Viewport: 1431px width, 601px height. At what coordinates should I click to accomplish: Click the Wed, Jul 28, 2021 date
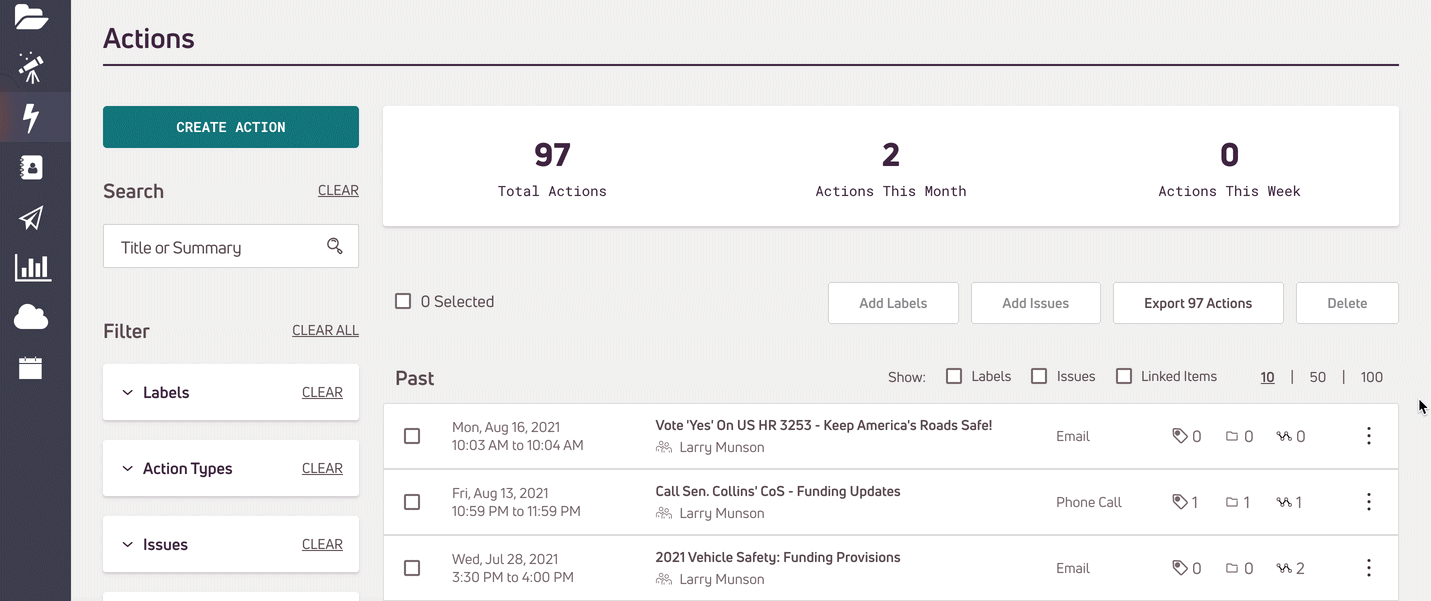click(x=505, y=559)
